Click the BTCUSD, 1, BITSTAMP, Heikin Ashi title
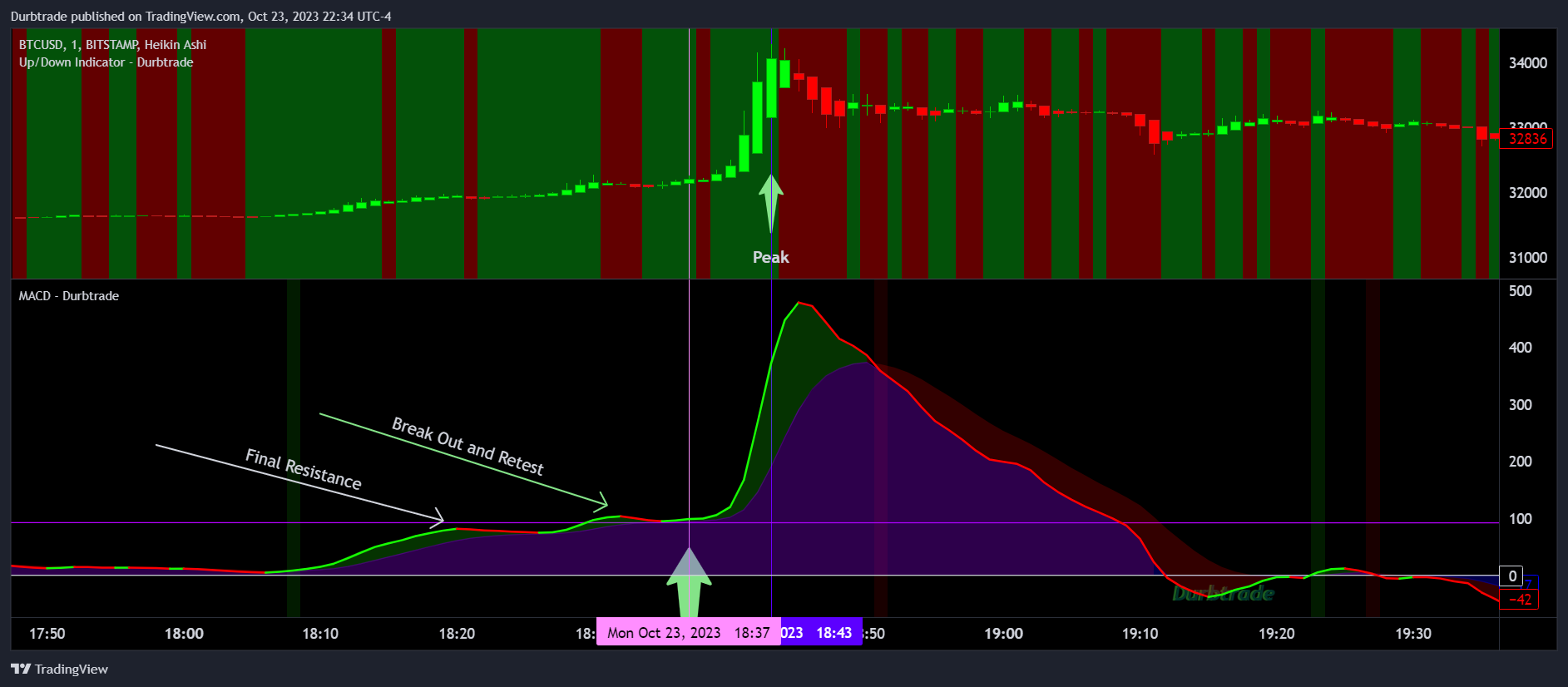This screenshot has width=1568, height=687. [x=112, y=45]
